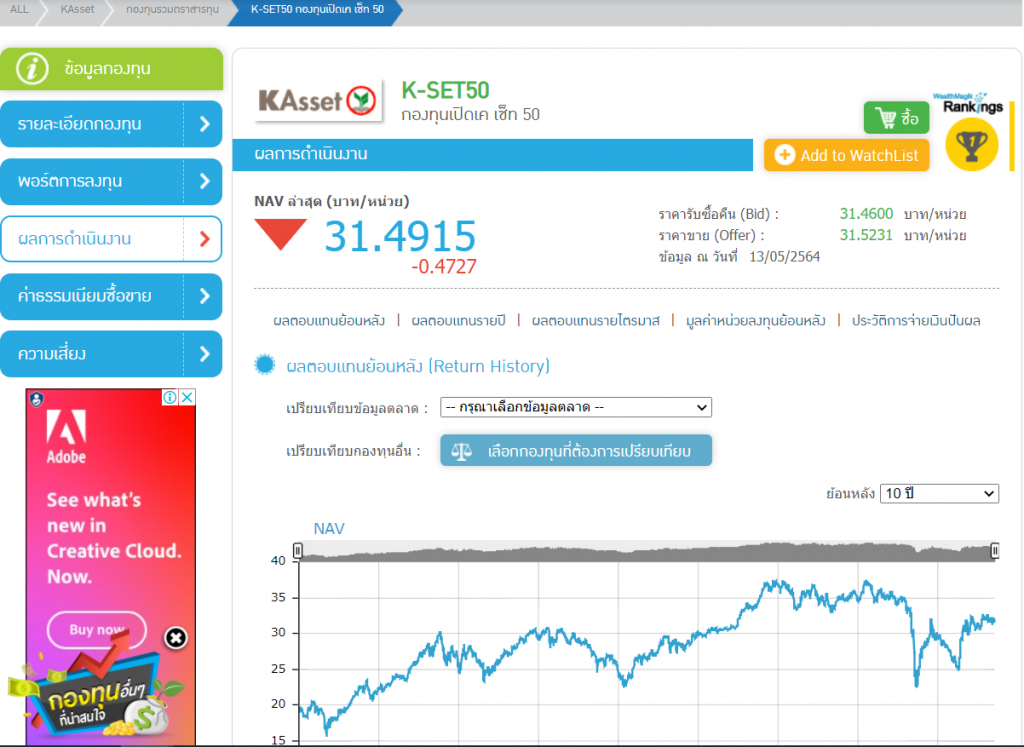Screen dimensions: 1024x747
Task: Open the ย้อนหลัง 10 ปี period dropdown
Action: click(x=939, y=493)
